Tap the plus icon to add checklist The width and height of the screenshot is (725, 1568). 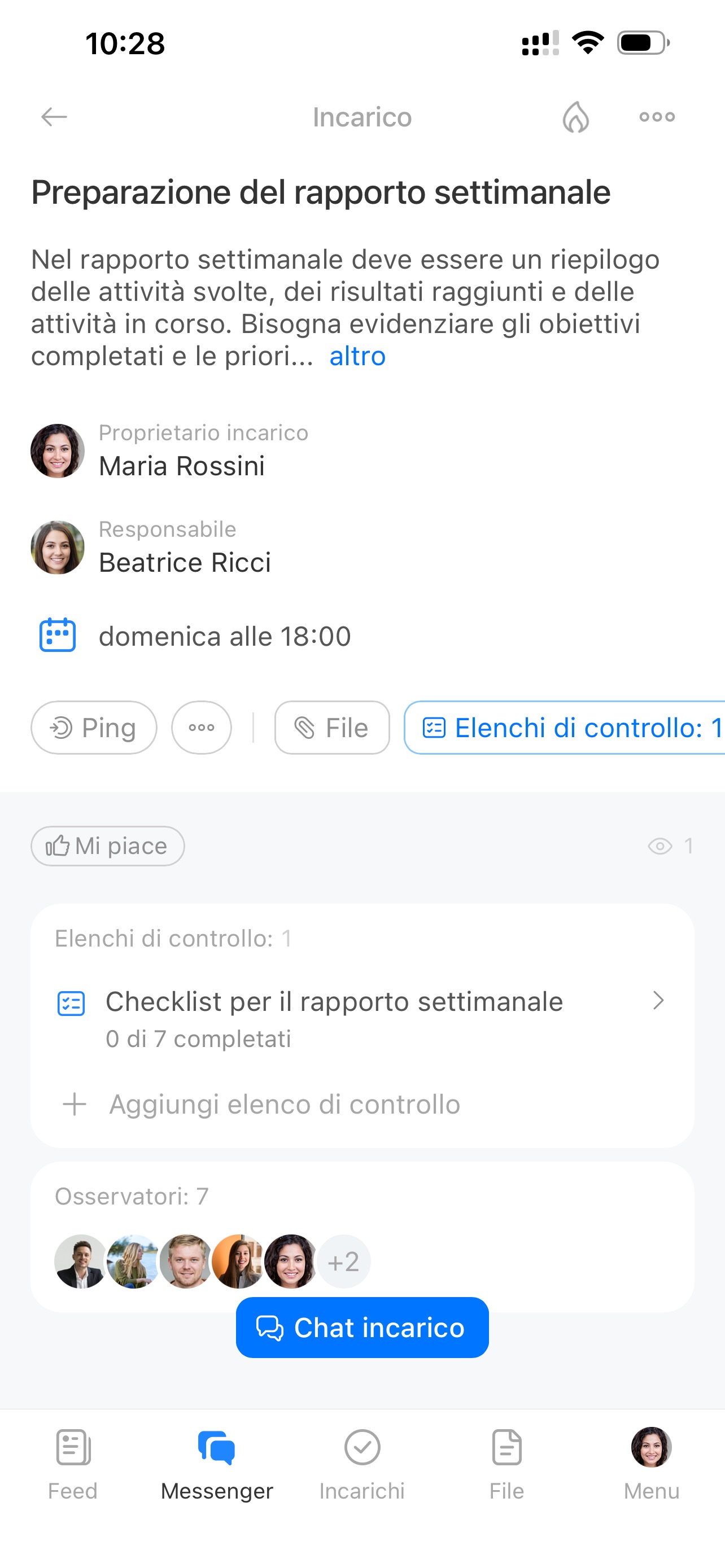[75, 1104]
